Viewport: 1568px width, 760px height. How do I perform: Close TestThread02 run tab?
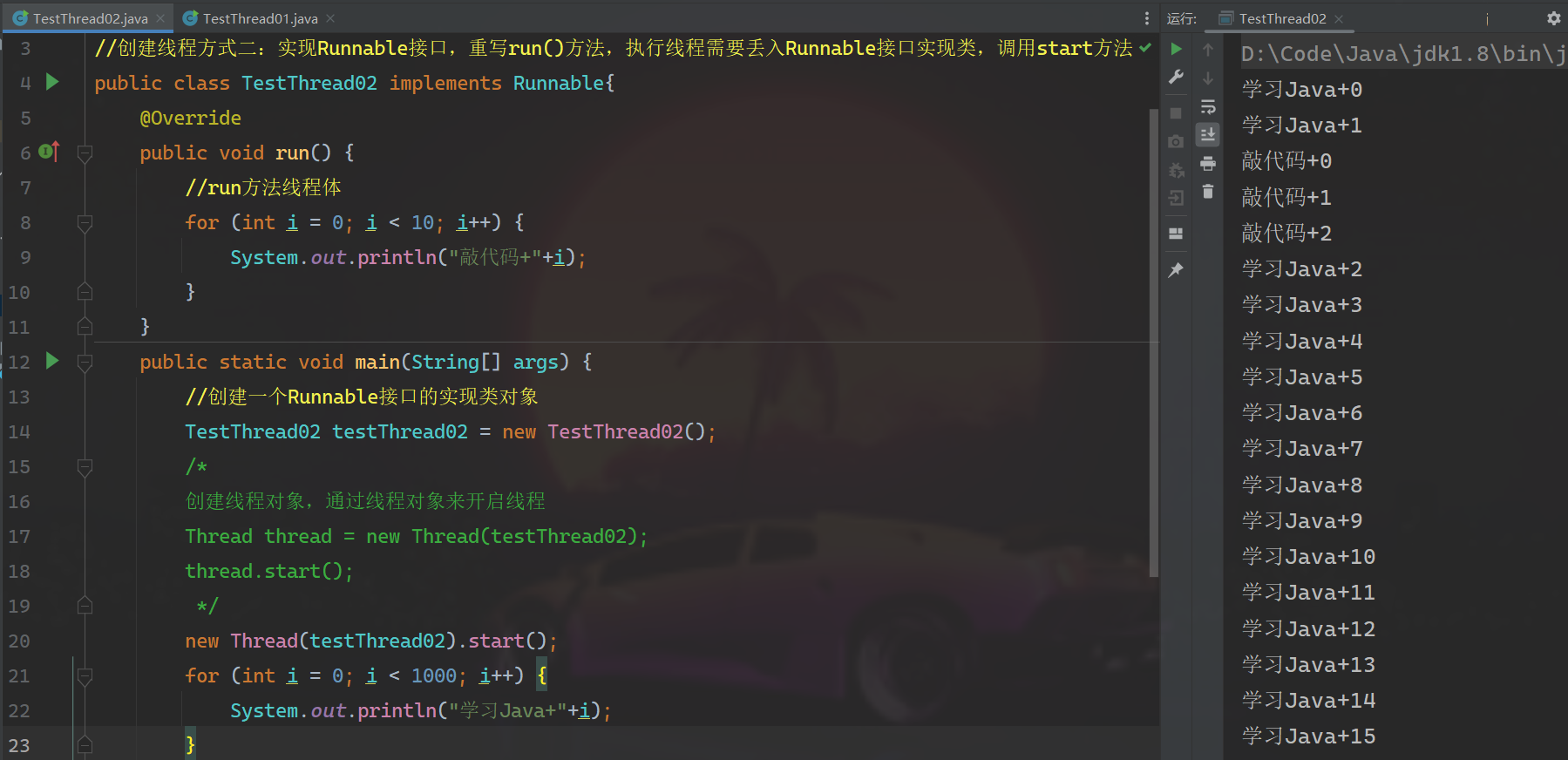(x=1339, y=18)
